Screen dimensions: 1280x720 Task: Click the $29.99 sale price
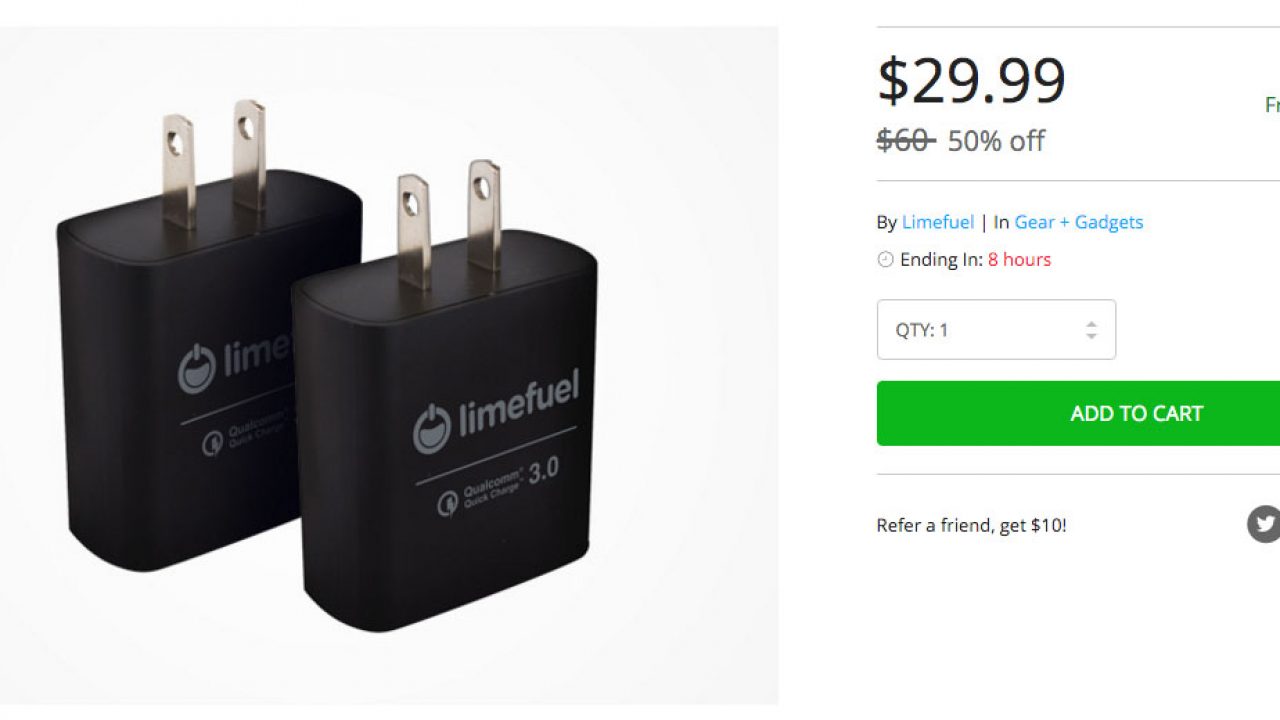point(971,81)
